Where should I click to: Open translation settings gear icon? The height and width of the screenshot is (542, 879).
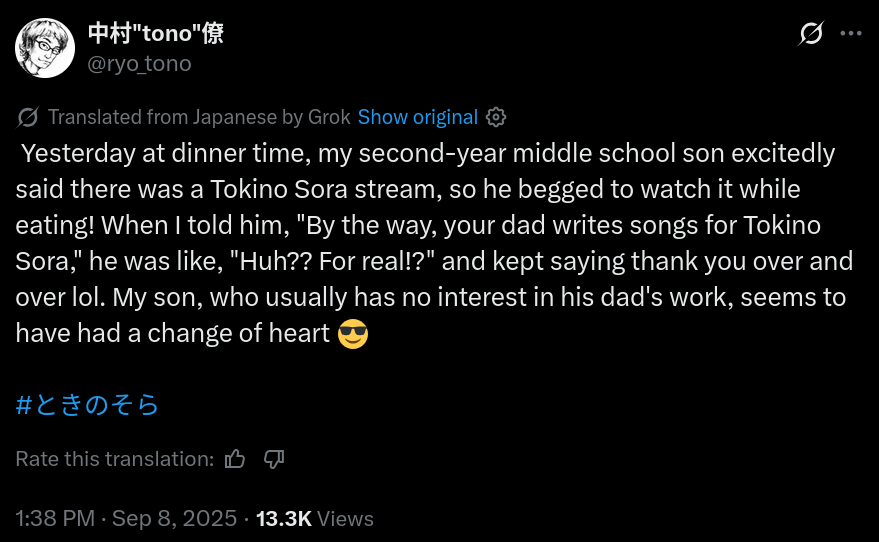coord(496,117)
